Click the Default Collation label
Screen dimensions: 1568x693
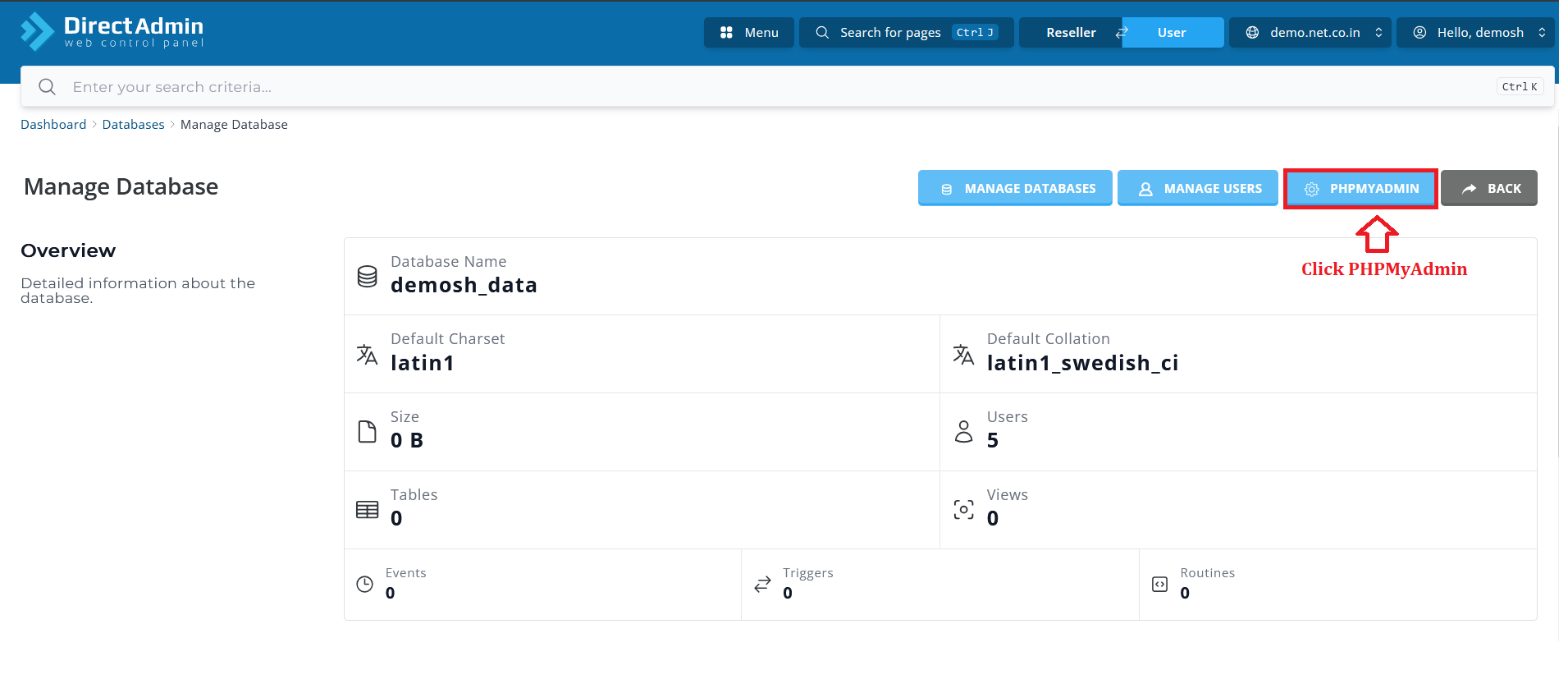click(x=1048, y=339)
